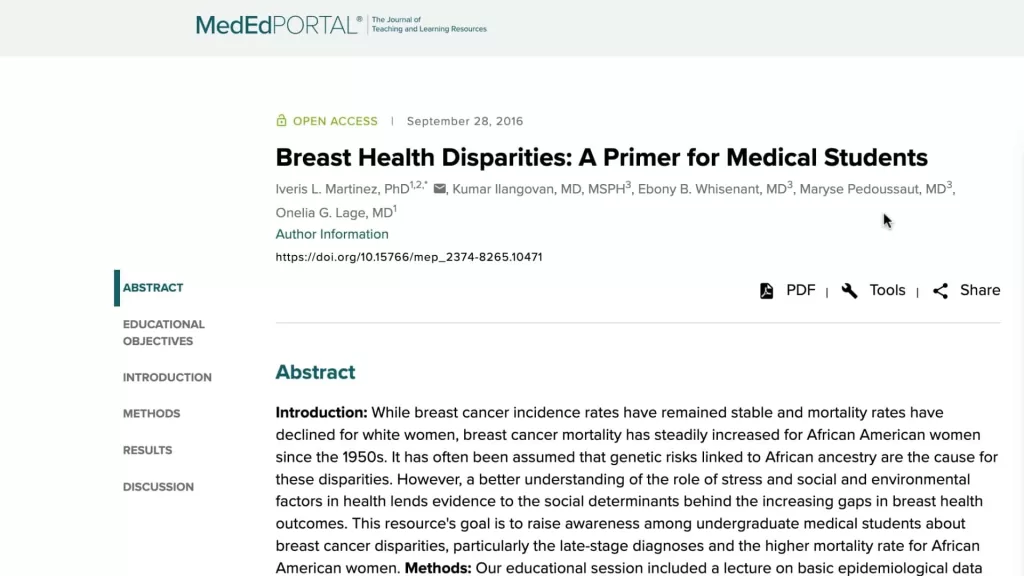Click the Share network icon
The width and height of the screenshot is (1024, 576).
pyautogui.click(x=940, y=291)
